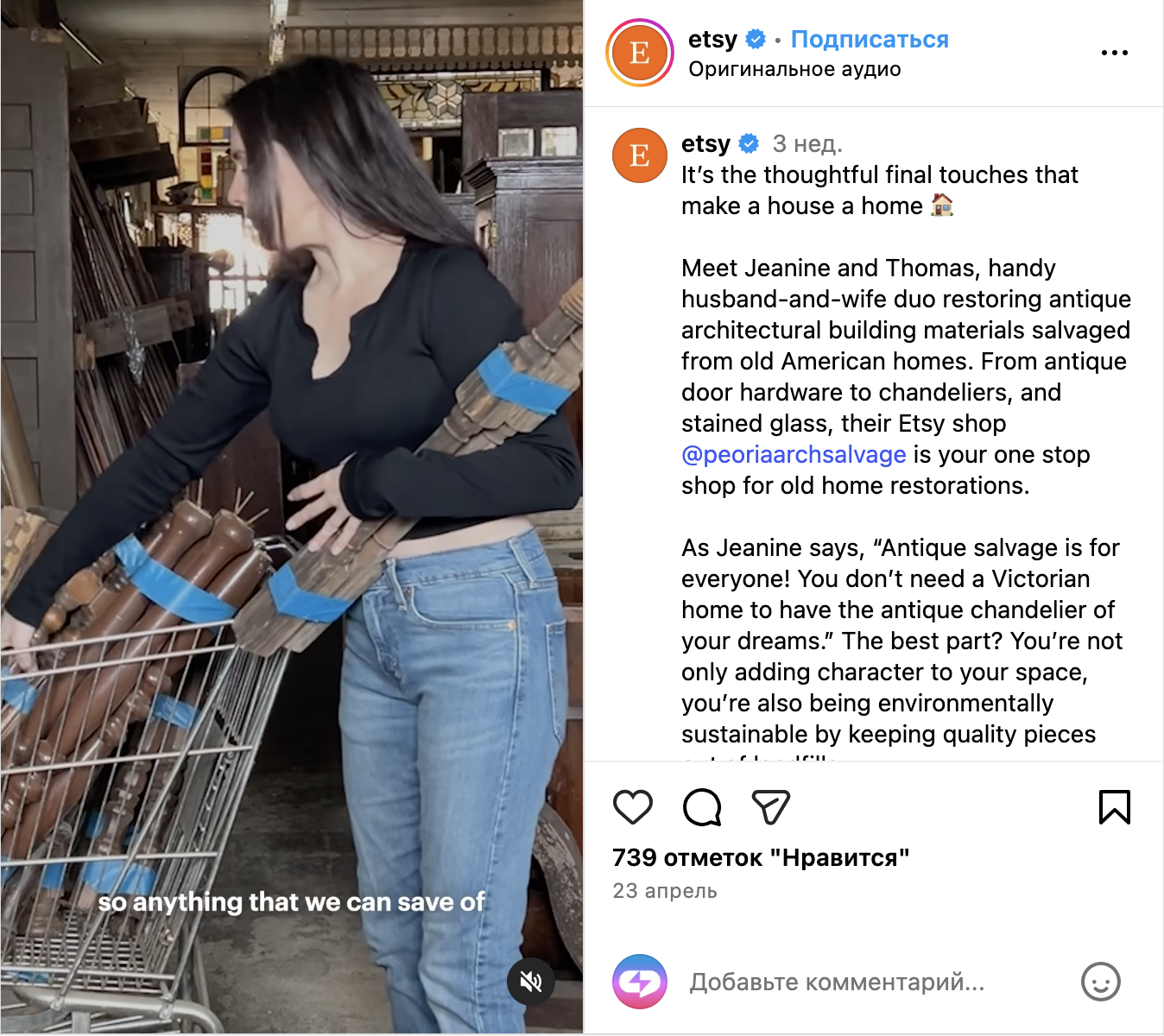Open the emoji picker smiley icon
The height and width of the screenshot is (1036, 1164).
[1101, 982]
